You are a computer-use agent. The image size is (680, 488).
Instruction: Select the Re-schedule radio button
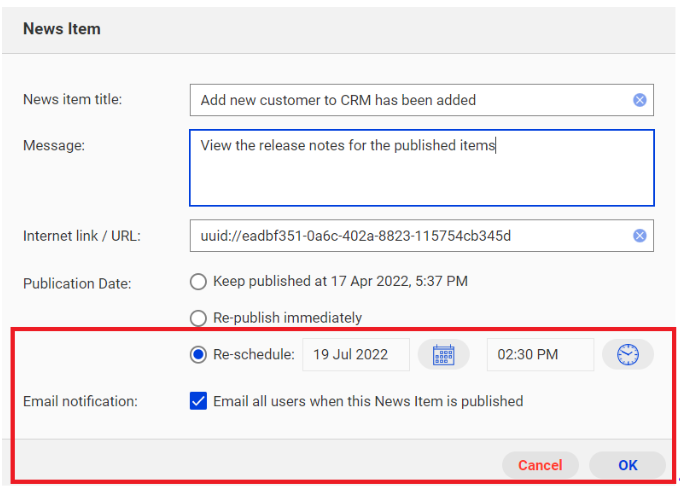click(198, 354)
